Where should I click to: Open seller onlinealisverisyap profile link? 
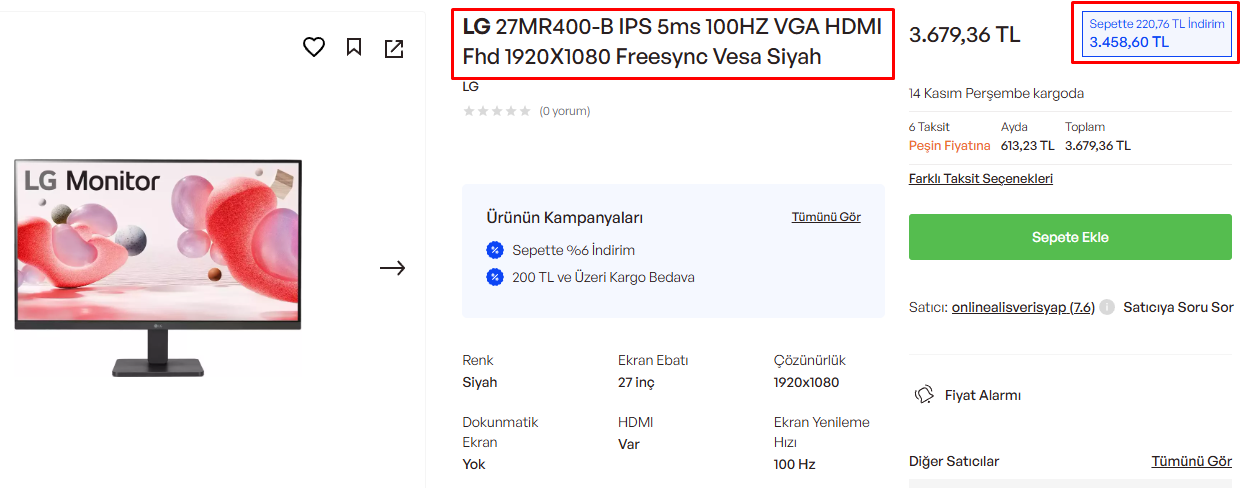(1023, 307)
